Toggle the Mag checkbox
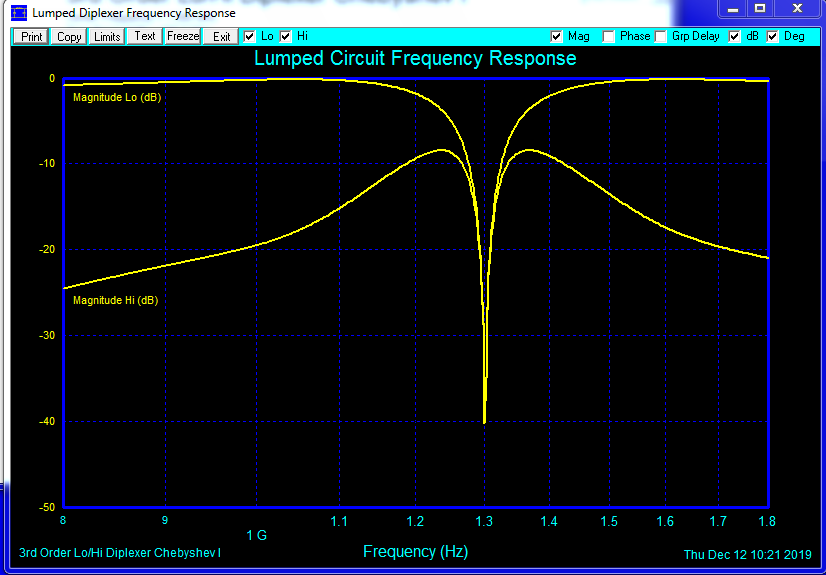The image size is (826, 575). 556,36
